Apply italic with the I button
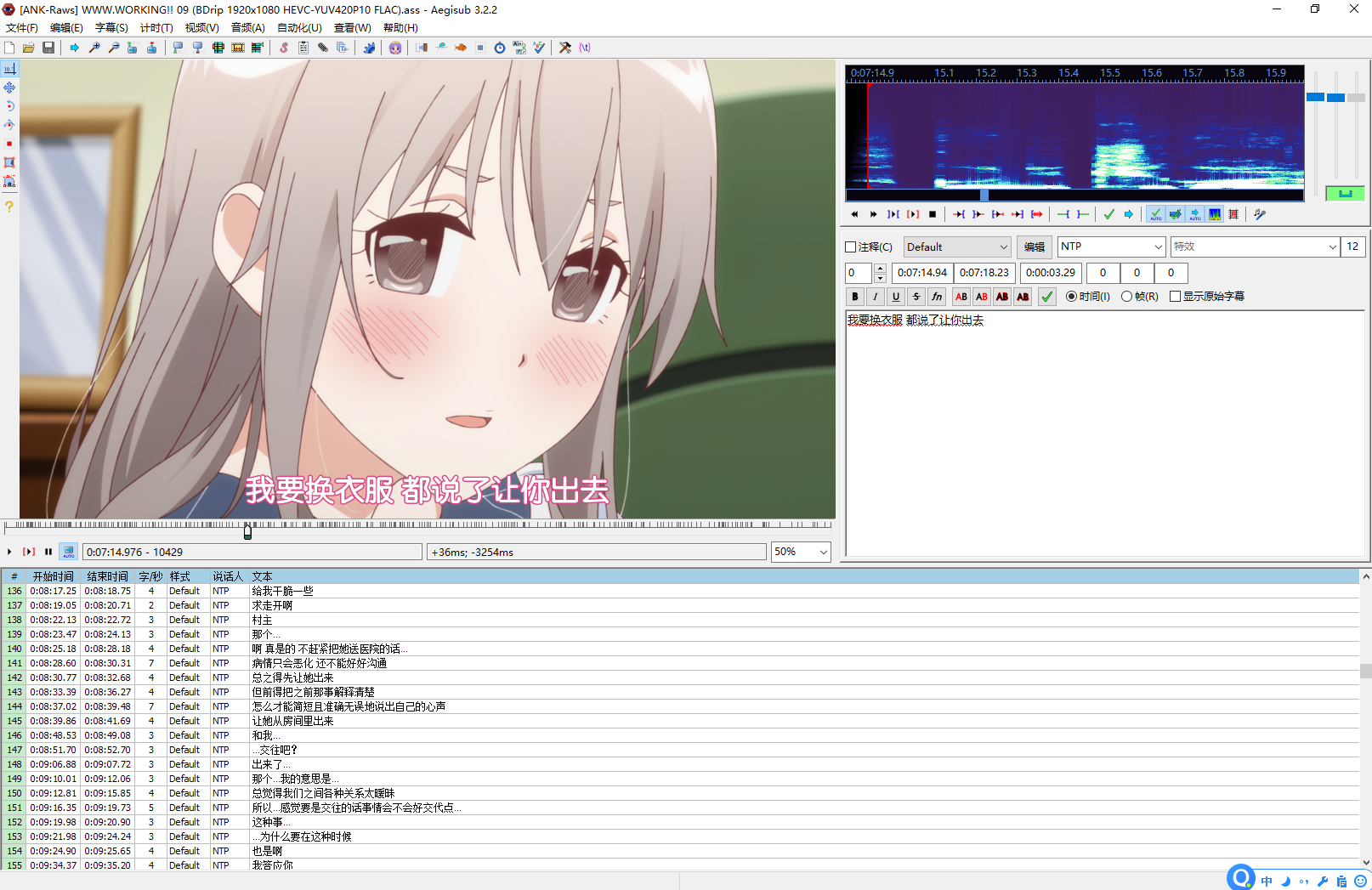The height and width of the screenshot is (890, 1372). coord(876,297)
